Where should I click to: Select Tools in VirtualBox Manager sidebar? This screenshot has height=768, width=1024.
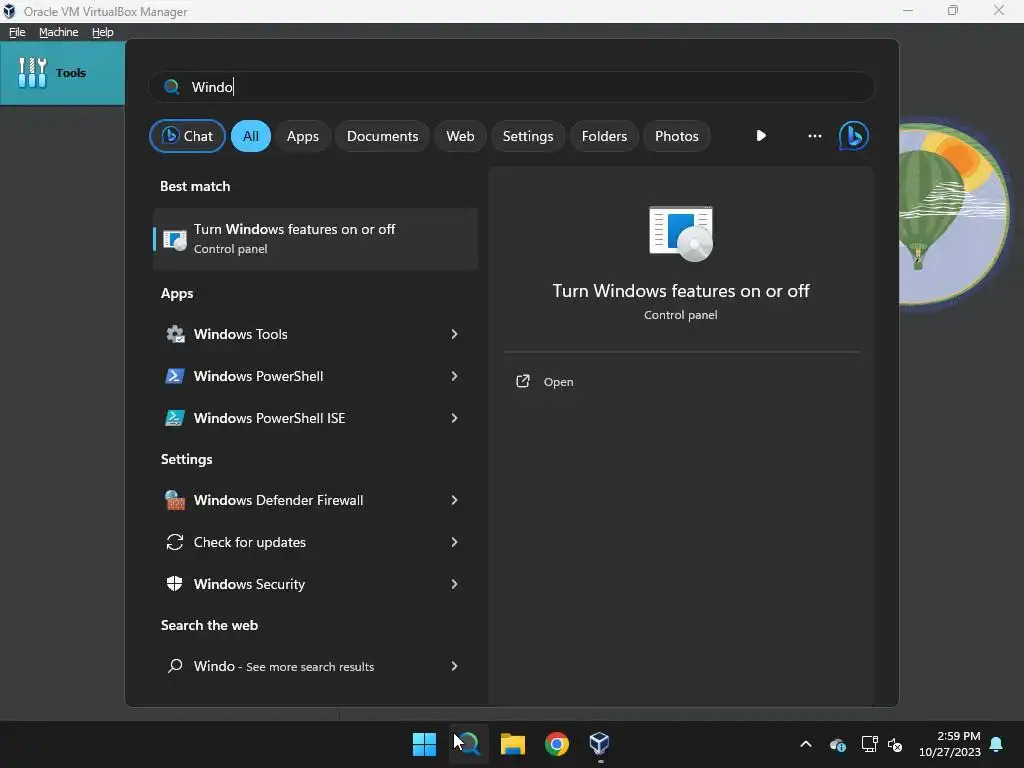(x=63, y=73)
